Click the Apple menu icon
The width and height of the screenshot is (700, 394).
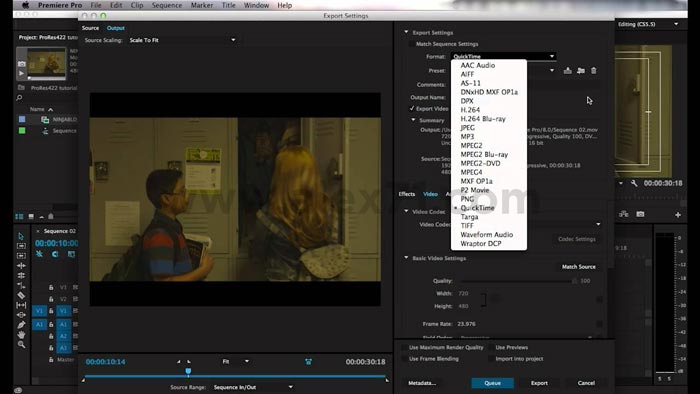point(25,5)
